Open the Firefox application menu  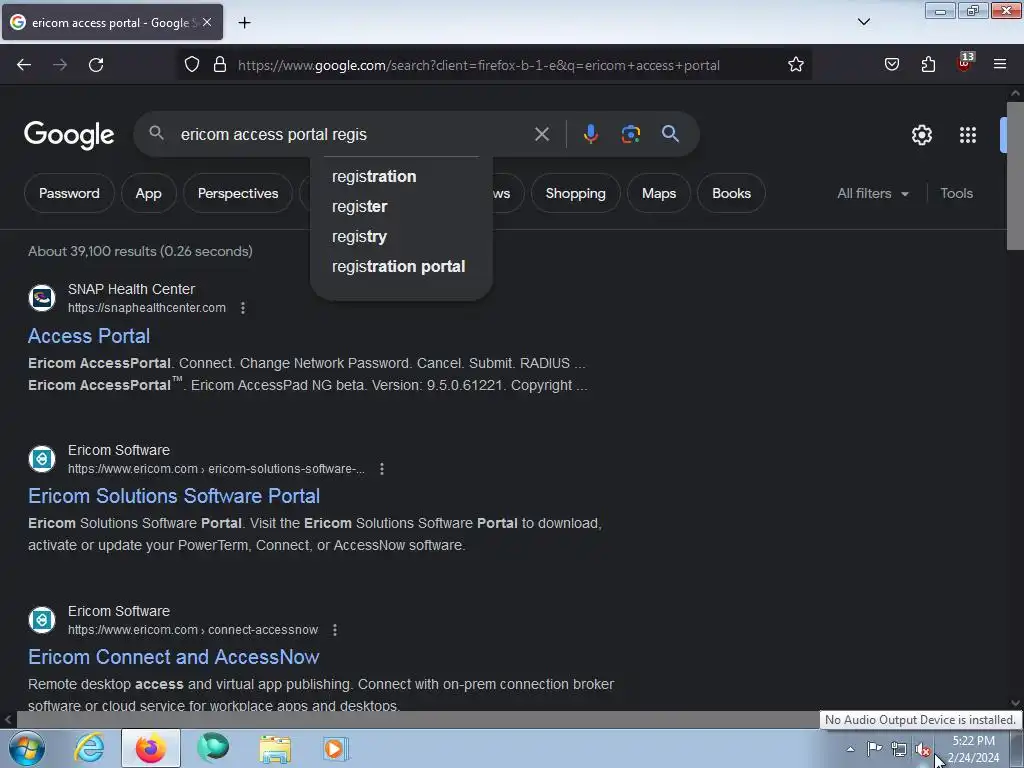point(1000,65)
